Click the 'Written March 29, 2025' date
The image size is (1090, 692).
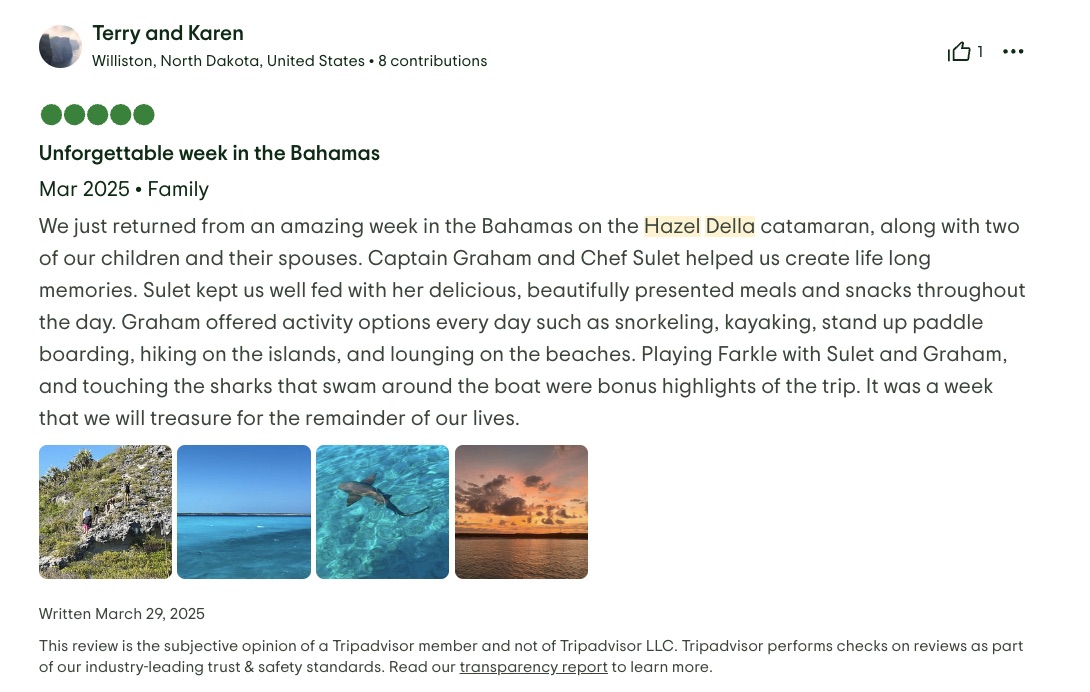pyautogui.click(x=122, y=614)
